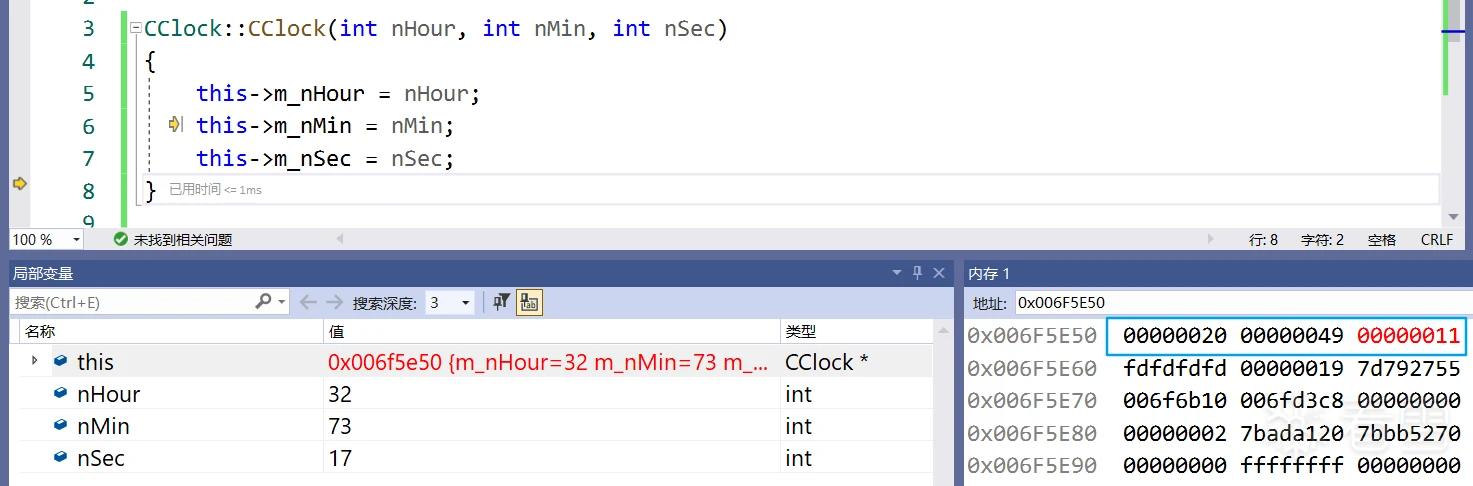
Task: Select the 'this' variable row name
Action: tap(95, 362)
